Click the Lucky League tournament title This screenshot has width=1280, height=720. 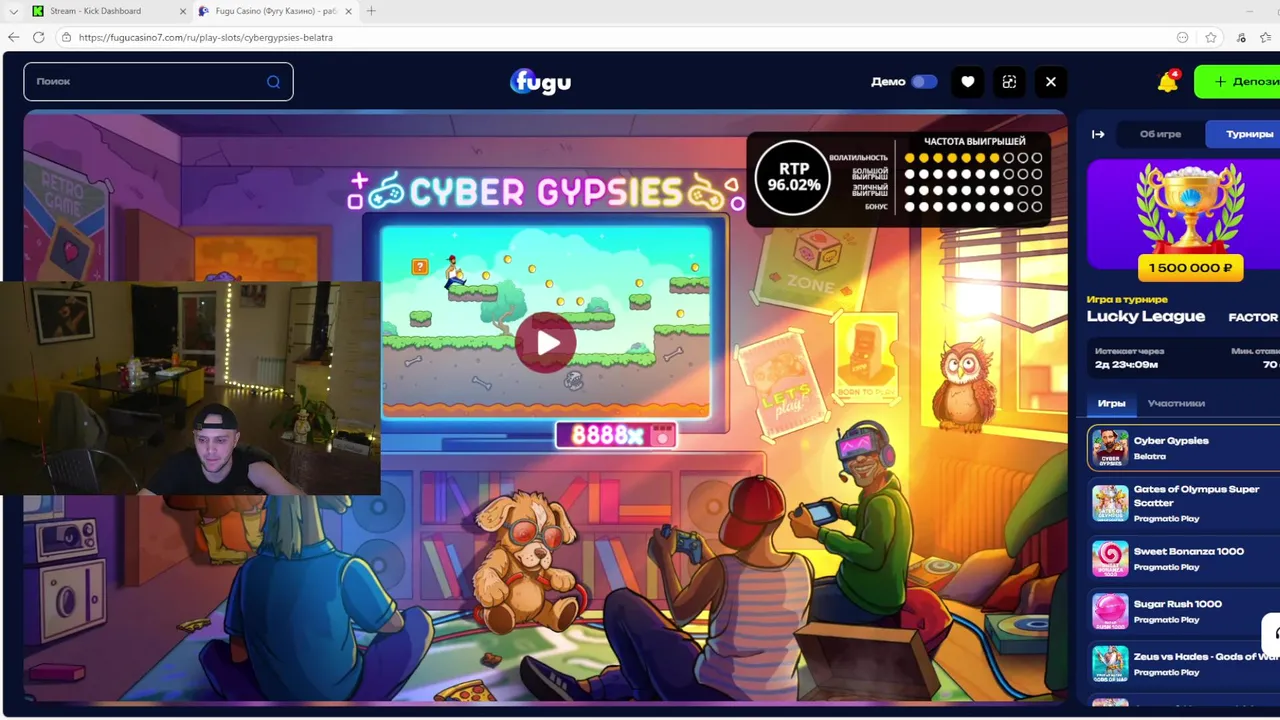pos(1146,317)
